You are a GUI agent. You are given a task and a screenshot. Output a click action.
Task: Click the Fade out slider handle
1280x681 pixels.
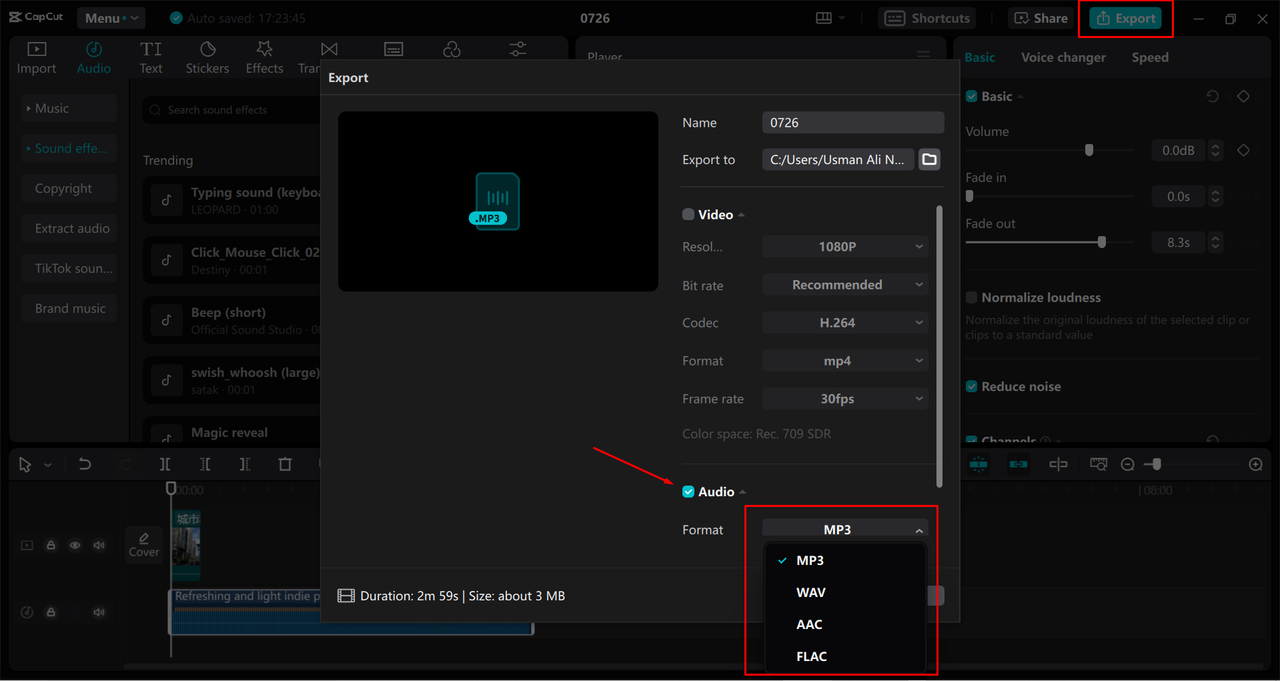tap(1102, 242)
